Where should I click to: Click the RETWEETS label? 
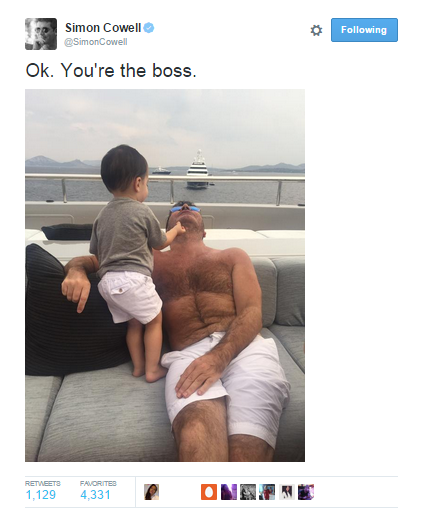click(x=43, y=483)
